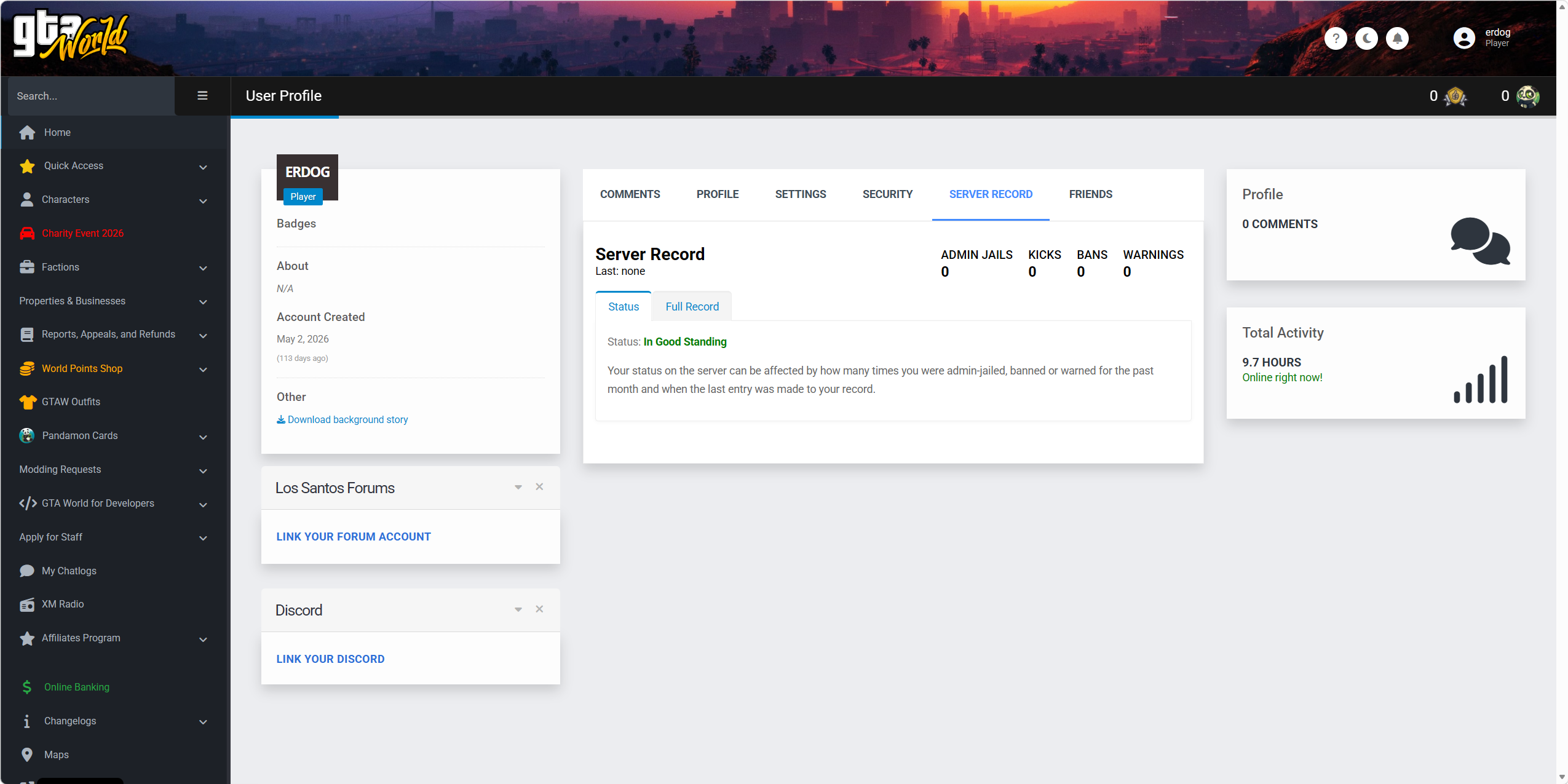Click the panda coin balance icon
This screenshot has height=784, width=1568.
coord(1527,96)
